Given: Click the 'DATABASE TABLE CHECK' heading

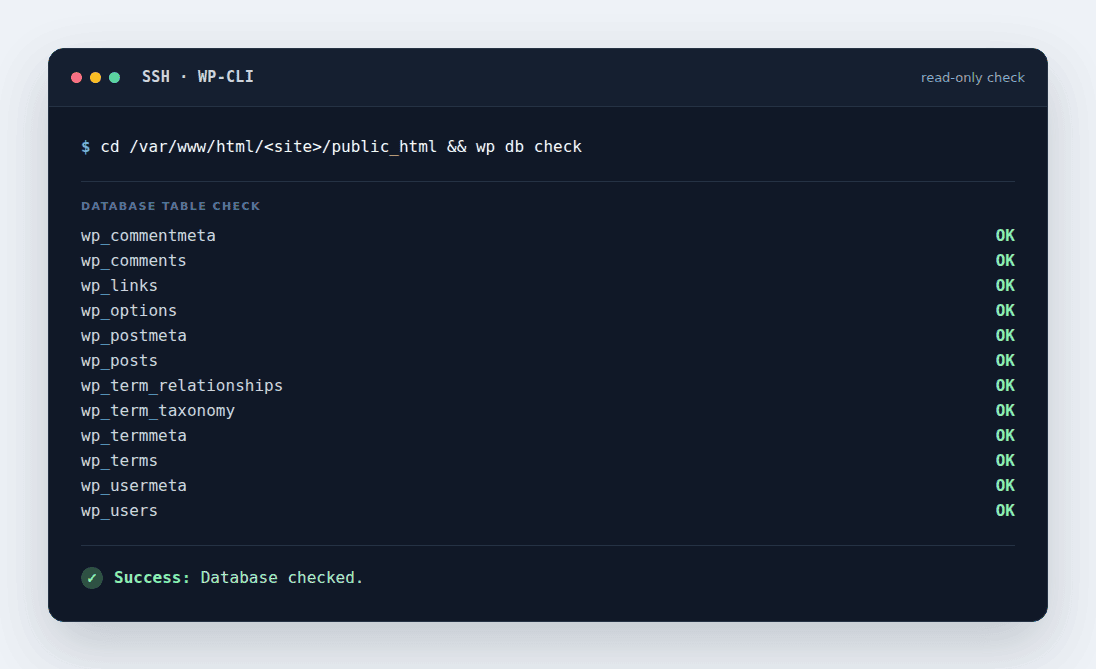Looking at the screenshot, I should coord(171,206).
